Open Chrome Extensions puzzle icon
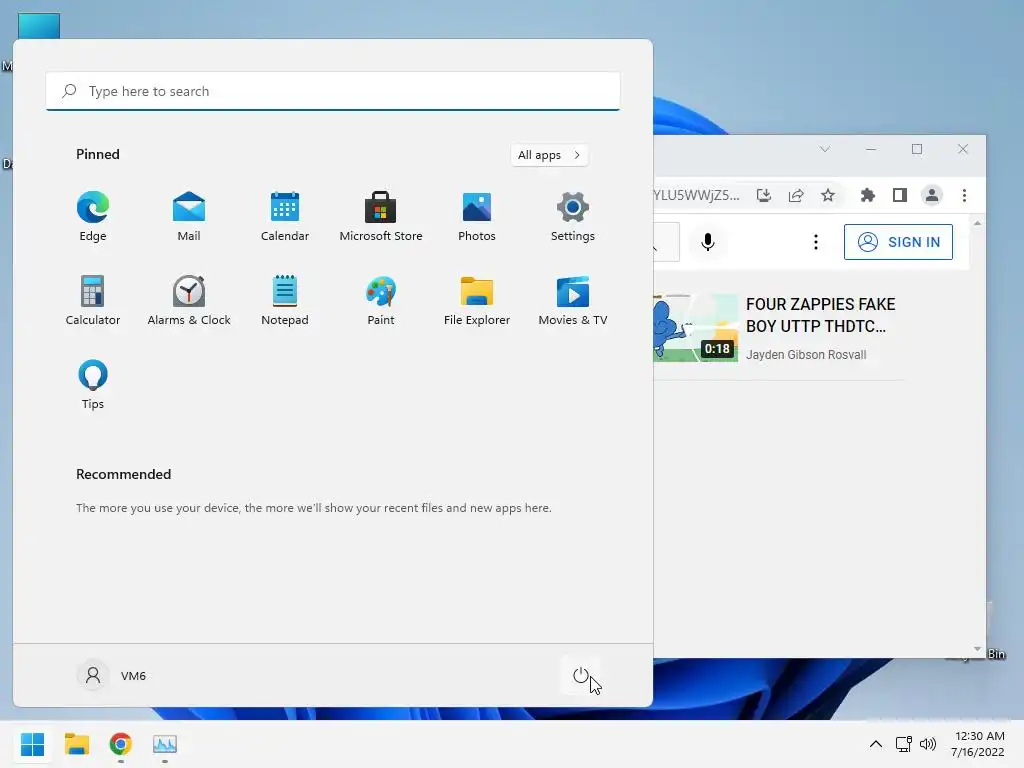This screenshot has width=1024, height=768. coord(867,195)
